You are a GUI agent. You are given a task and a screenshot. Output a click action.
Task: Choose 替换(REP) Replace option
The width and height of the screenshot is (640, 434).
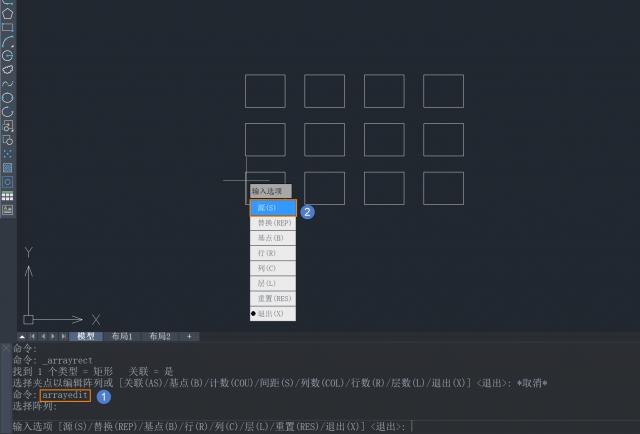tap(273, 223)
